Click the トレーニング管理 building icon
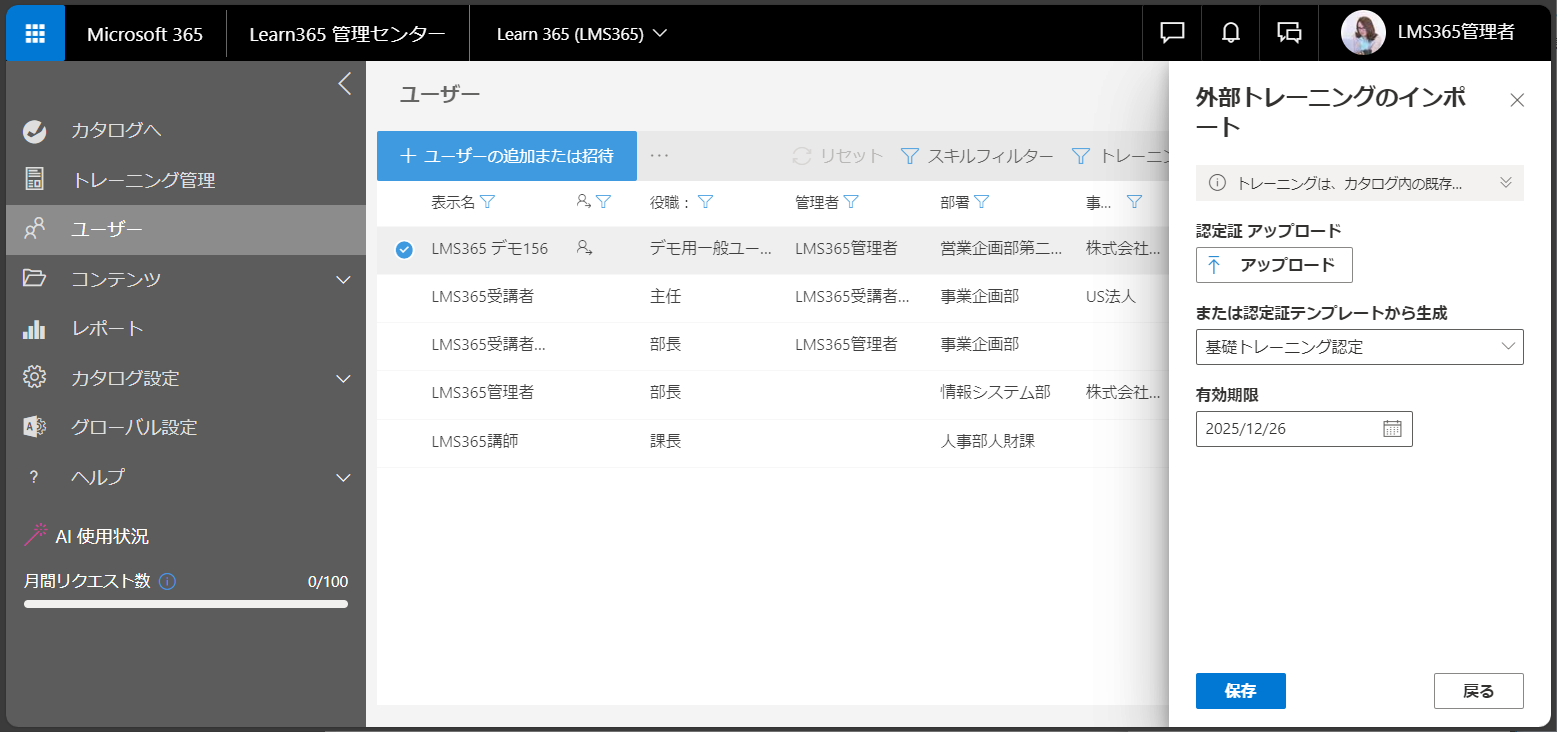The width and height of the screenshot is (1557, 732). tap(34, 180)
